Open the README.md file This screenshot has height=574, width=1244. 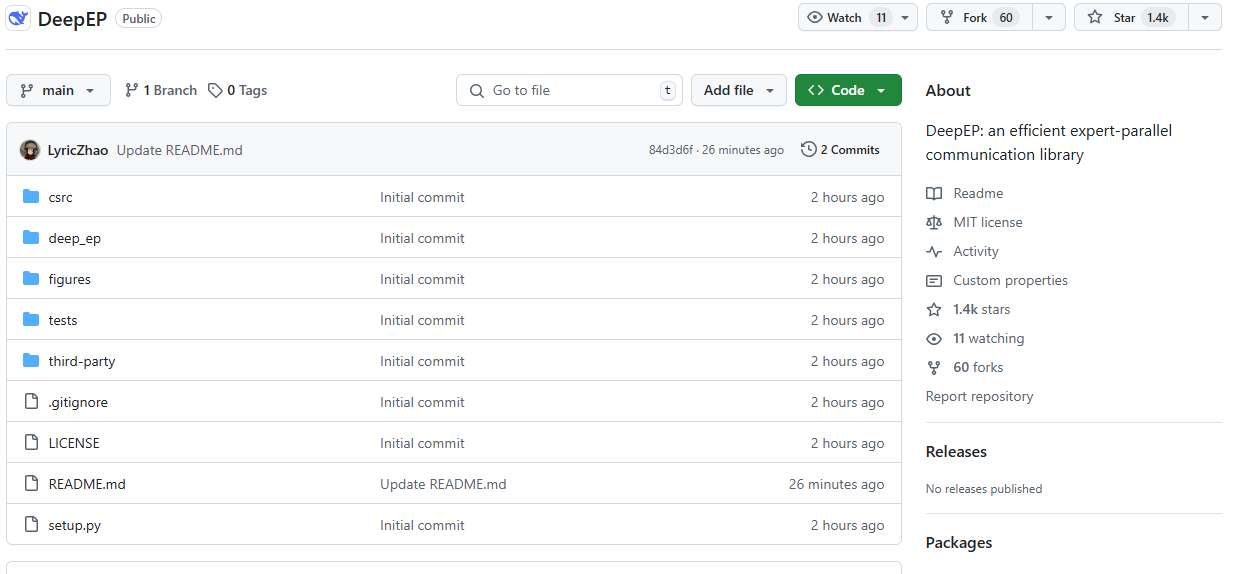tap(87, 484)
